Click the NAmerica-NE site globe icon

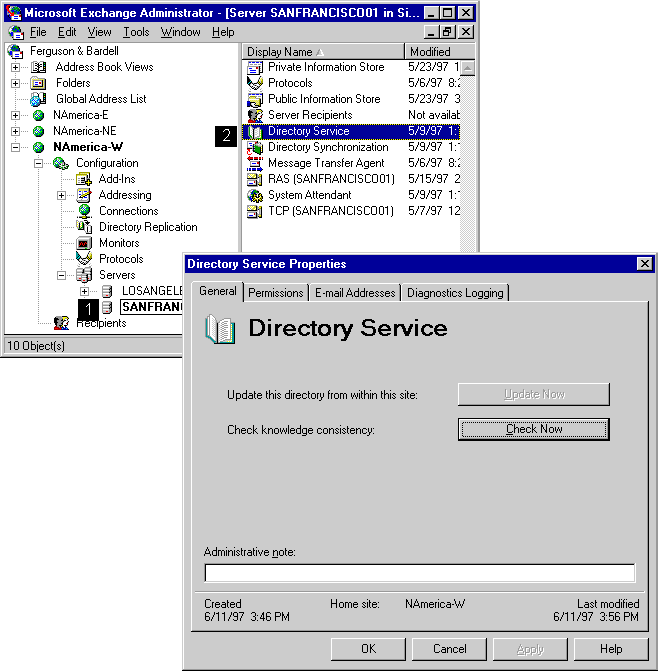coord(39,131)
